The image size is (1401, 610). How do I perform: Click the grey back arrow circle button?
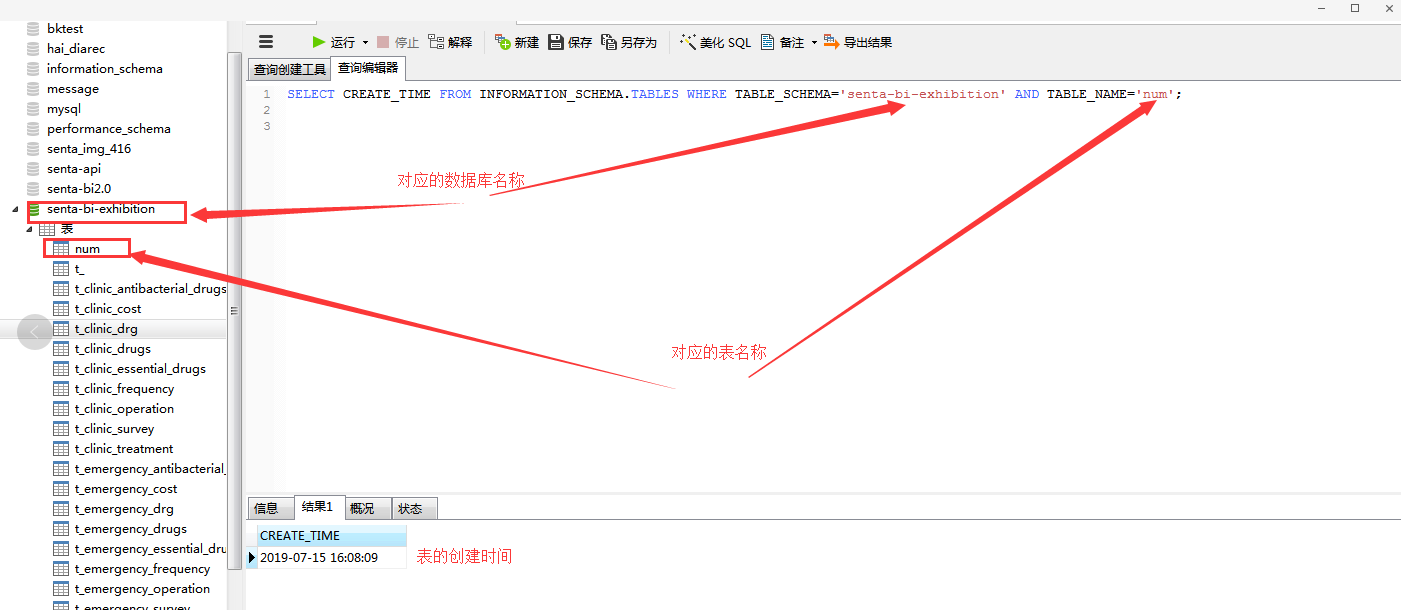[34, 331]
